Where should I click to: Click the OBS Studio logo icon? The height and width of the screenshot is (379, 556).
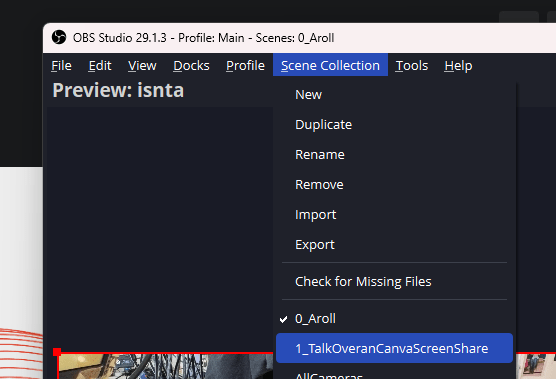pyautogui.click(x=59, y=37)
